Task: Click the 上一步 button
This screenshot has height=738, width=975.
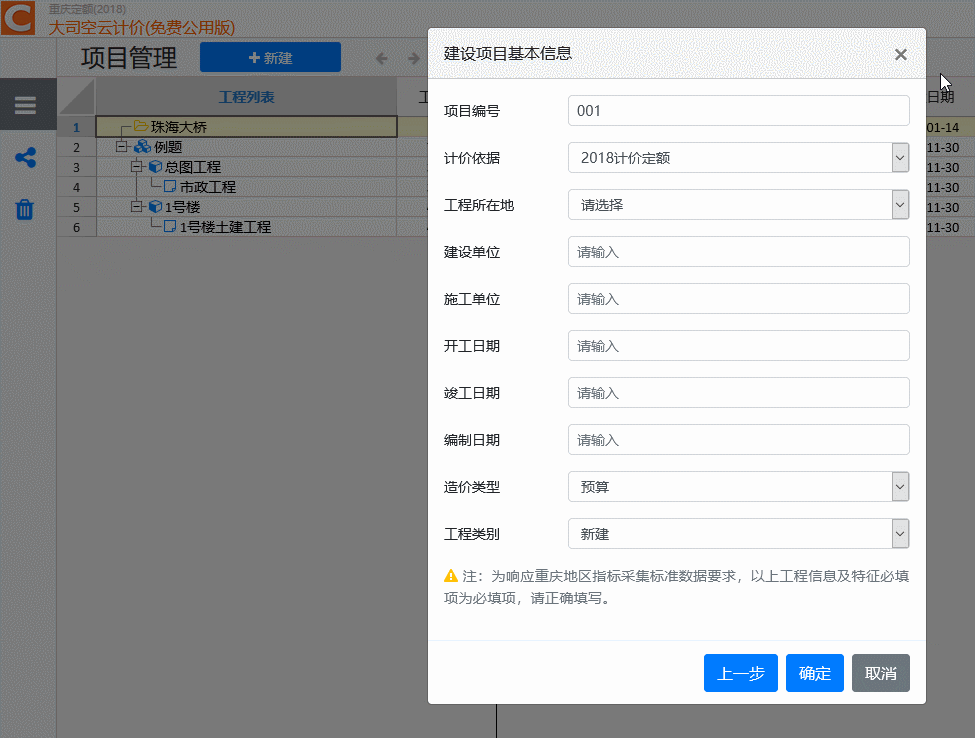Action: coord(740,673)
